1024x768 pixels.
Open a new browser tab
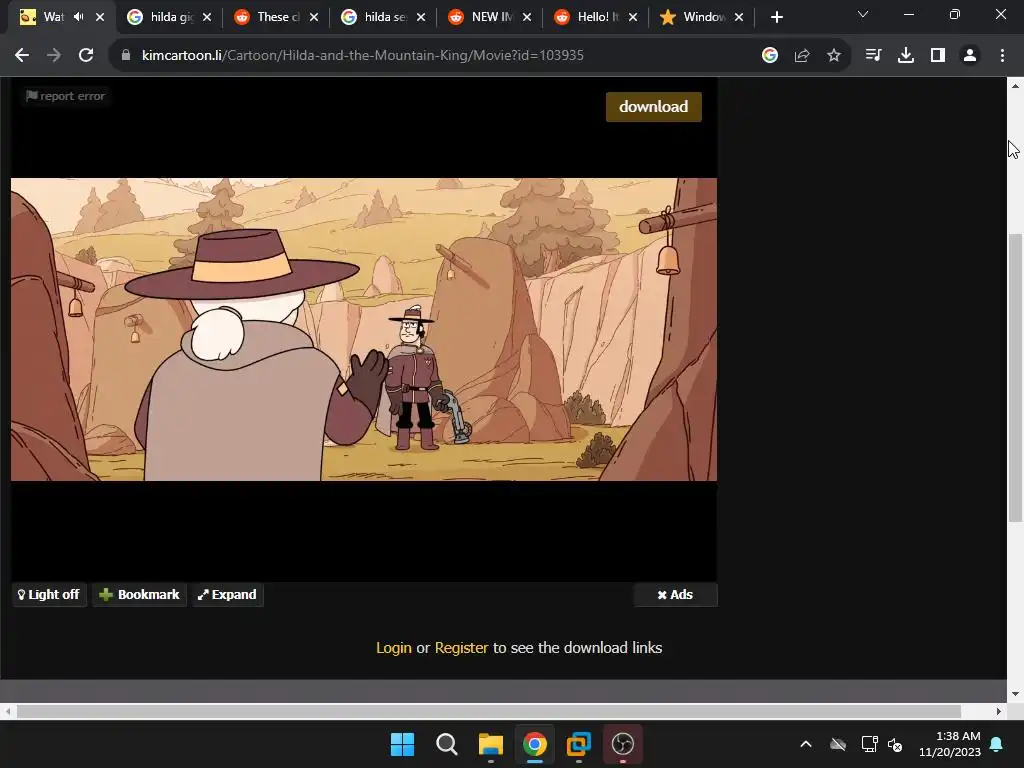coord(776,18)
